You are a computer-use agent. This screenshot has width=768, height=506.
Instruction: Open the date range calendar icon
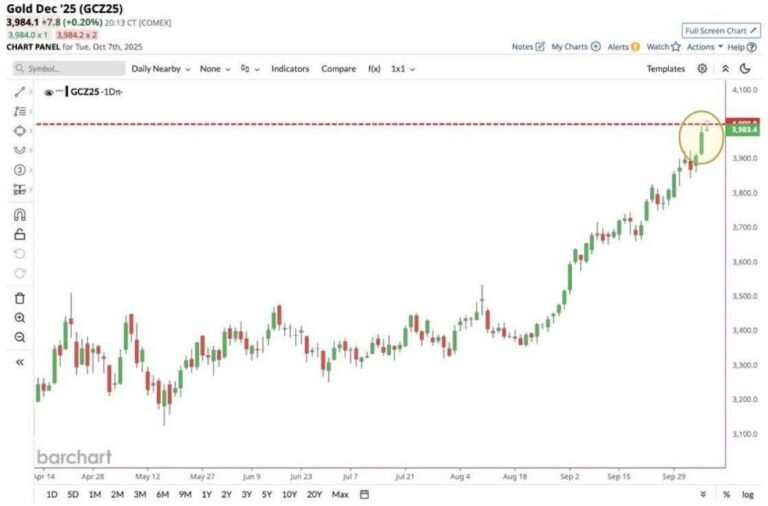coord(364,495)
